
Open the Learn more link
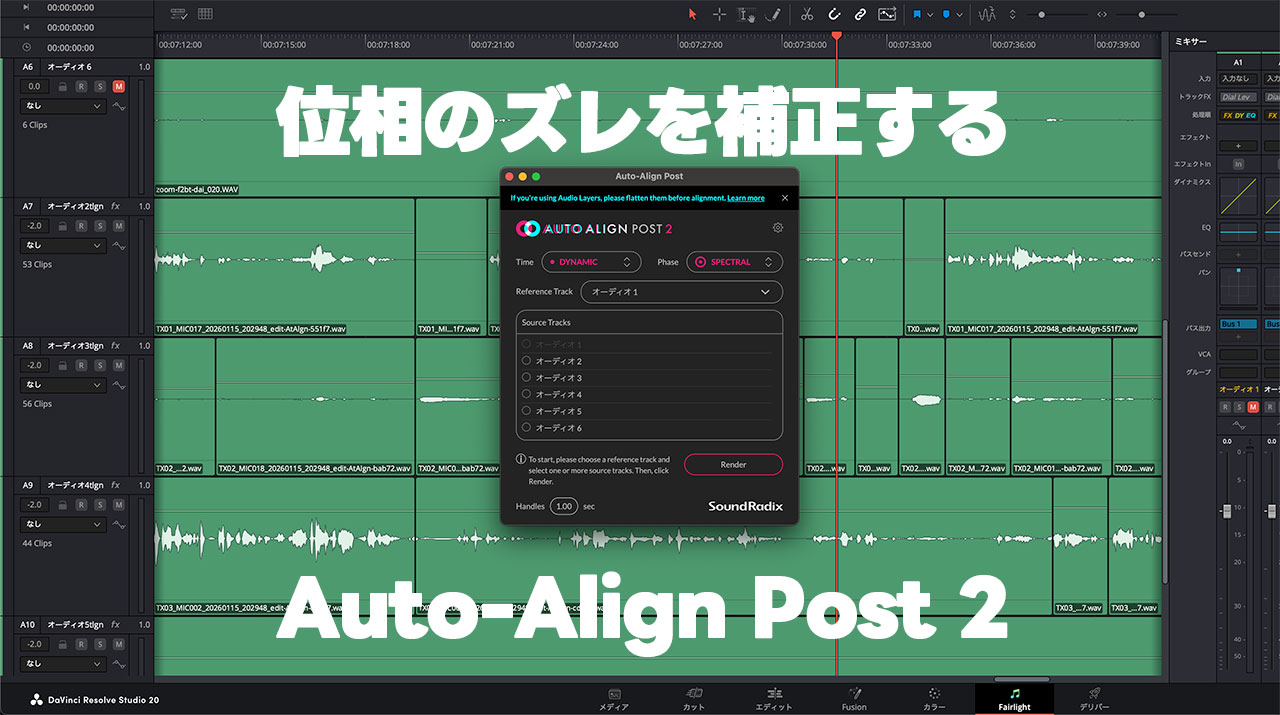coord(746,197)
